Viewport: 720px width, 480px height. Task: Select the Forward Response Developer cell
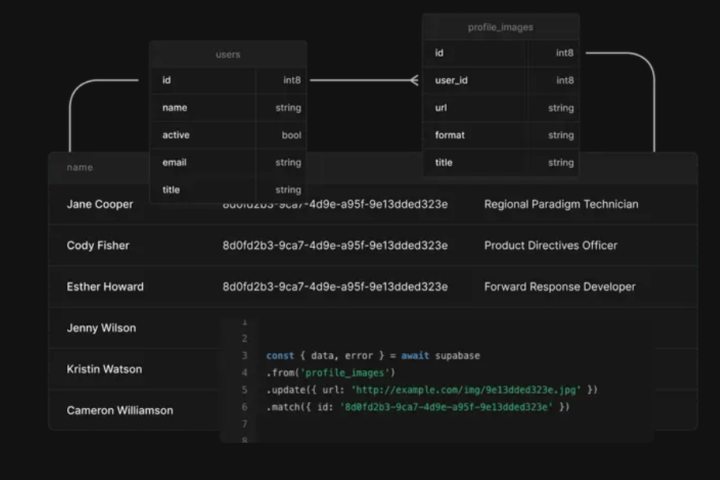pos(560,287)
